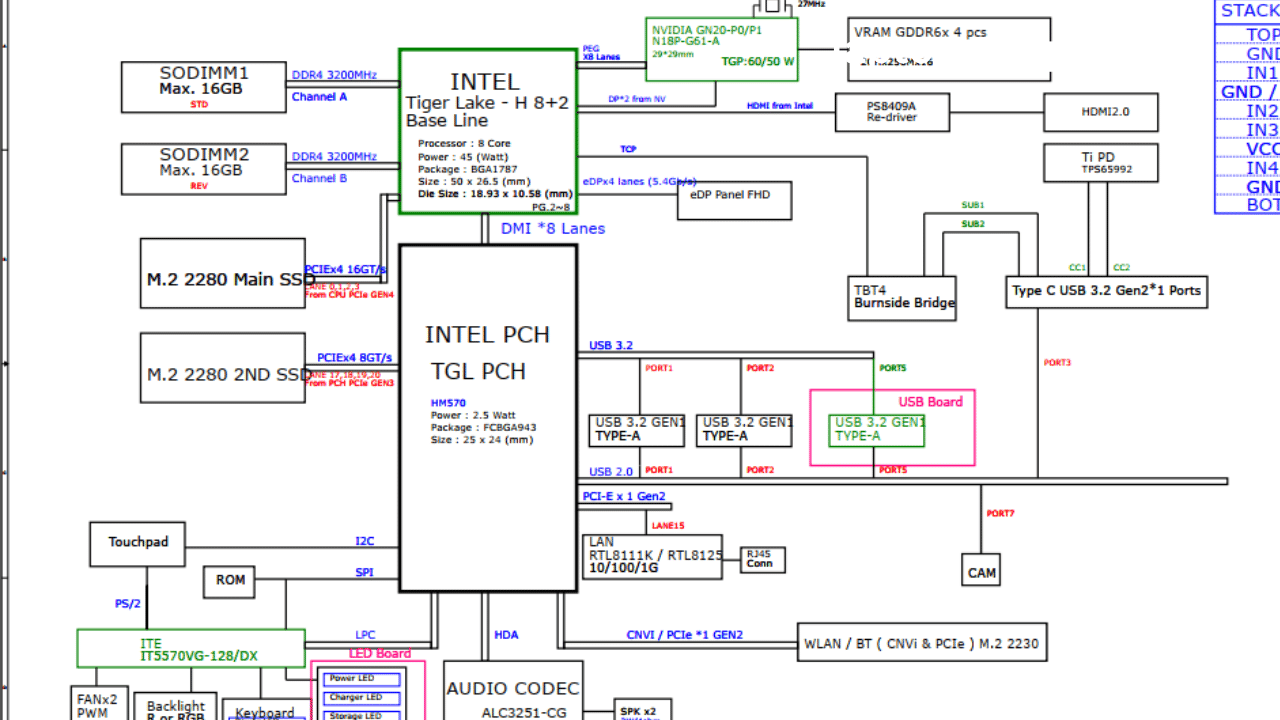
Task: Select the WLAN / BT M.2 2230 block
Action: coord(921,643)
